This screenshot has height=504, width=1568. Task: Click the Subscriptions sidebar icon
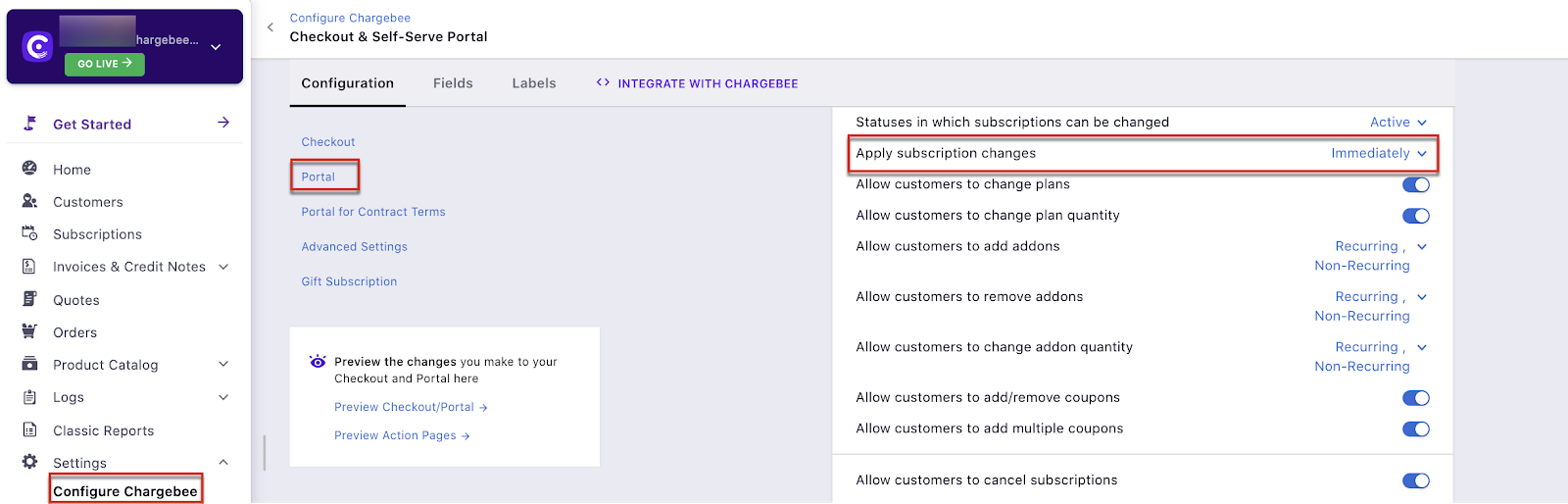click(x=29, y=233)
